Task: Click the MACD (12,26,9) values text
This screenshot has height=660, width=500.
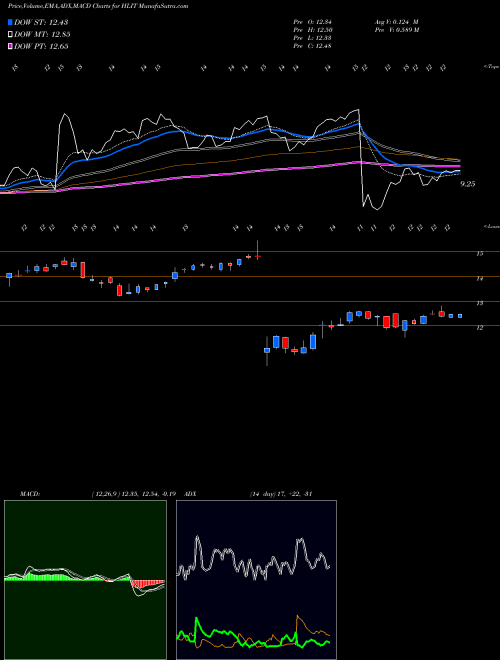Action: point(133,494)
